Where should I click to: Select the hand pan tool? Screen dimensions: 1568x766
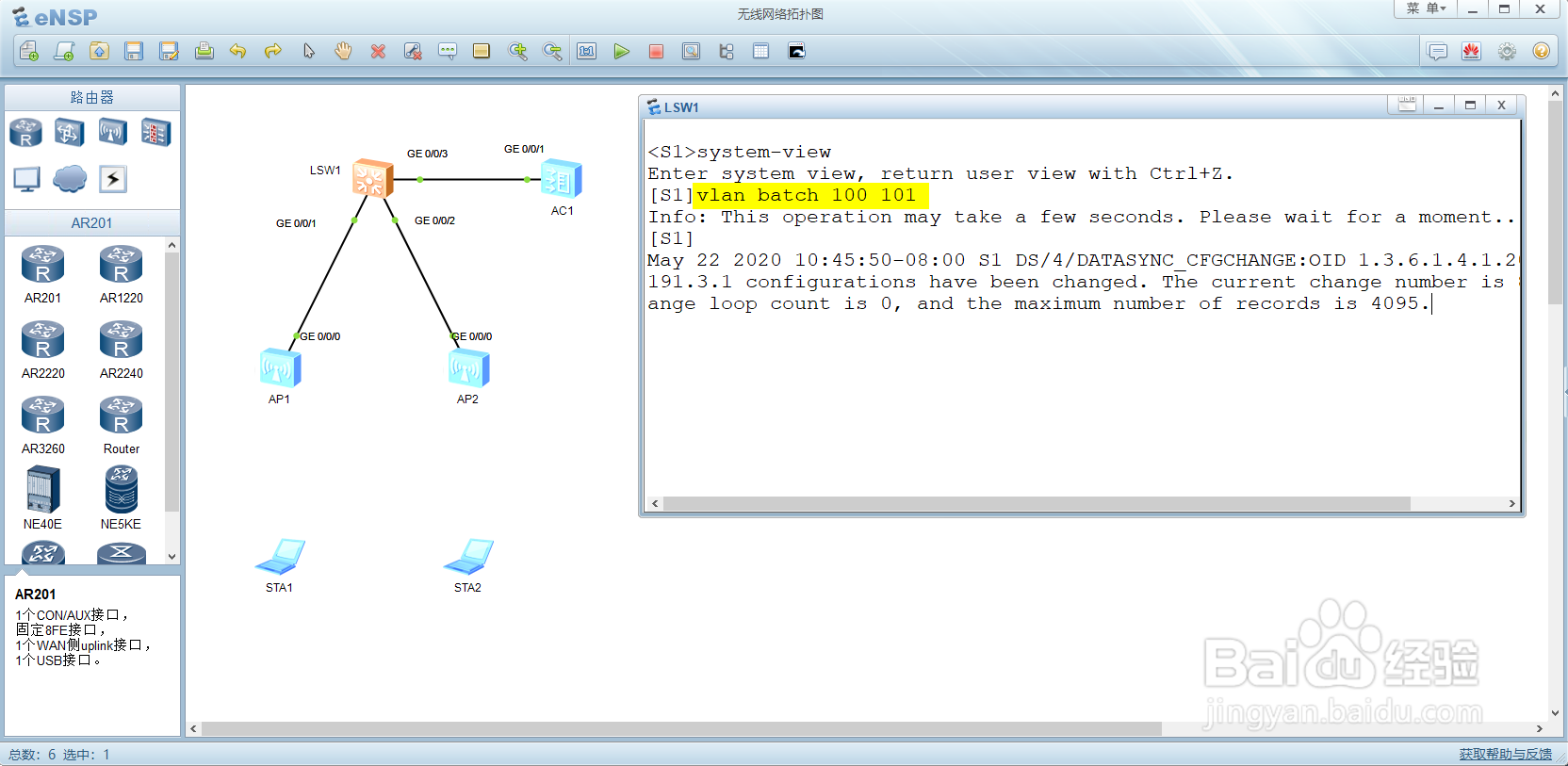click(343, 51)
